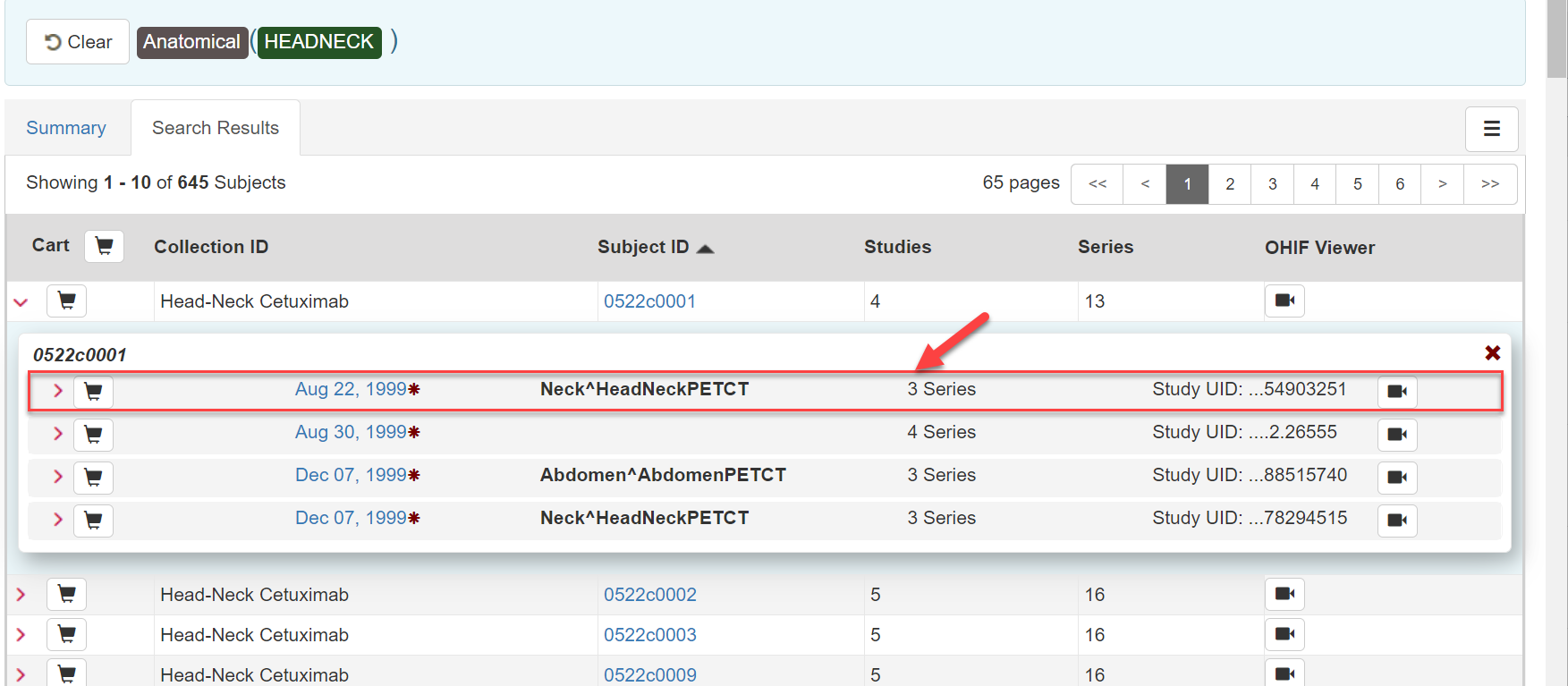Open Dec 07, 1999 link for Abdomen study

click(x=352, y=475)
